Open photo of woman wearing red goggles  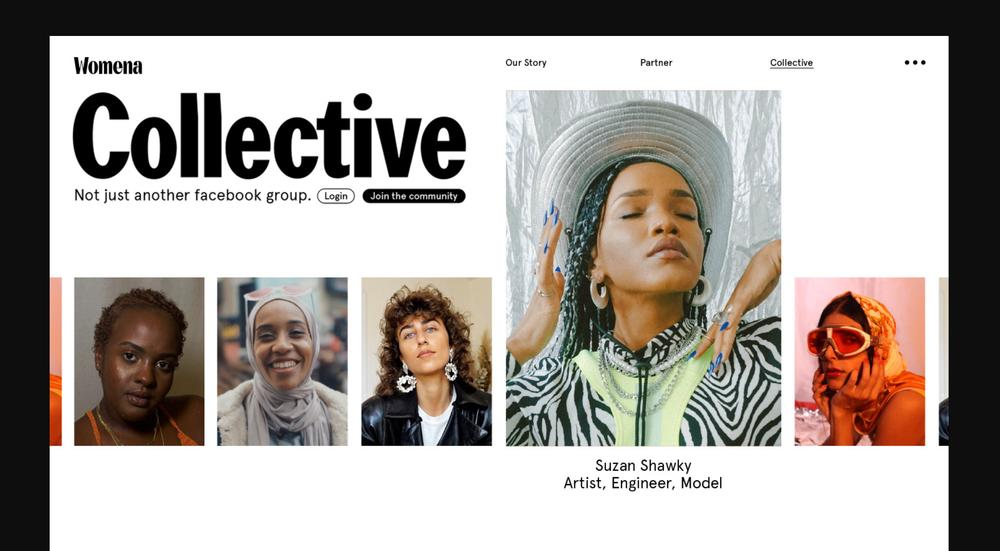(859, 361)
